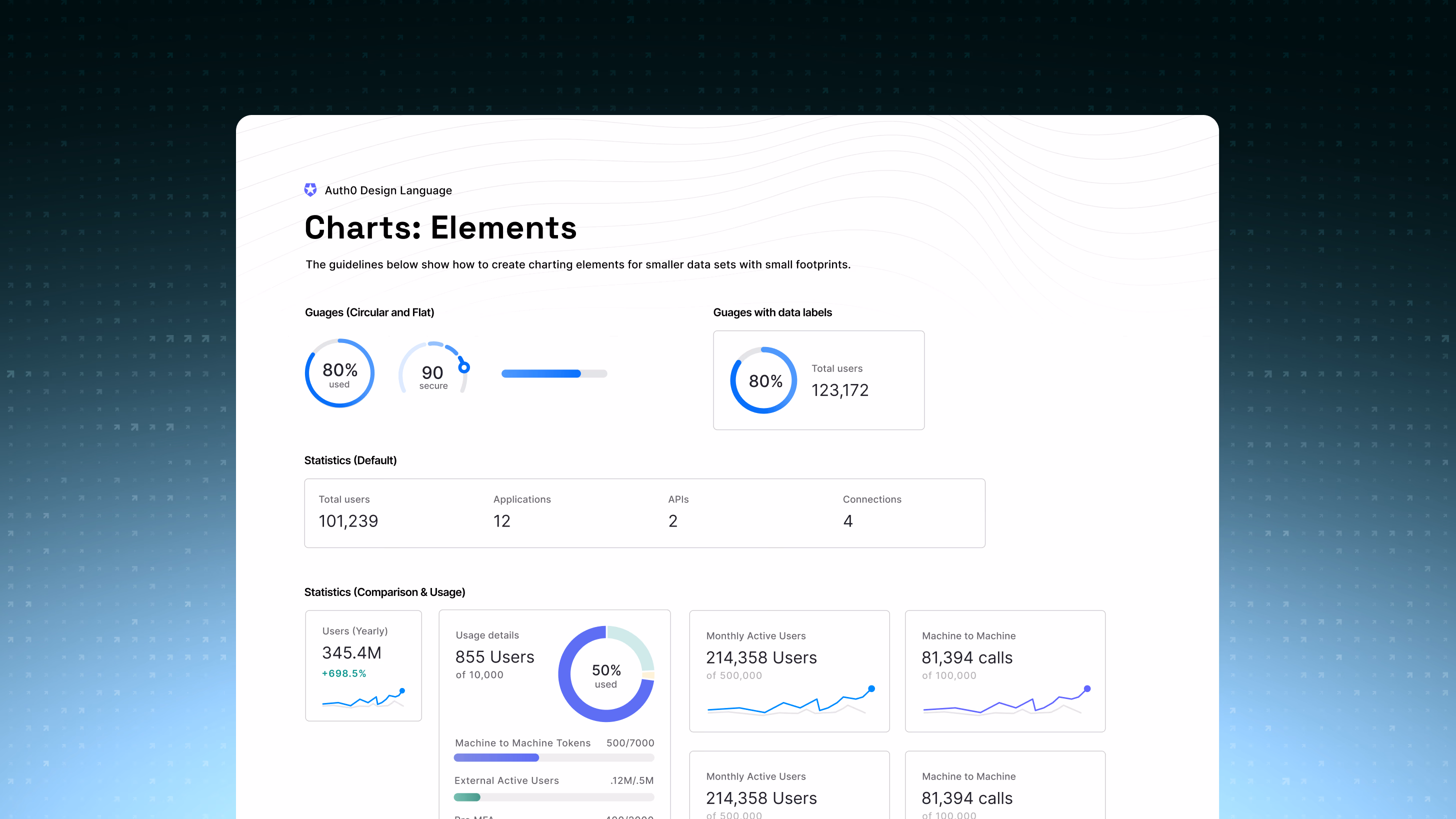Click the 345.4M value
Viewport: 1456px width, 819px height.
[351, 653]
